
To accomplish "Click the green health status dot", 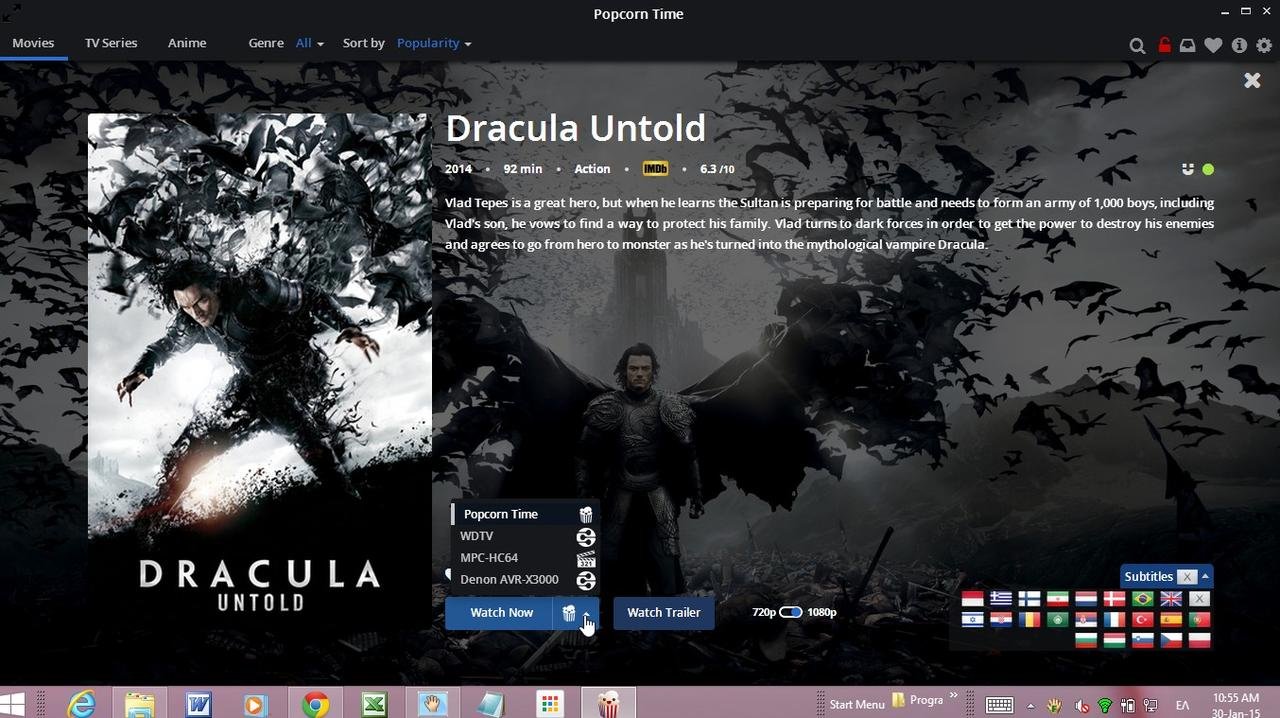I will tap(1208, 169).
